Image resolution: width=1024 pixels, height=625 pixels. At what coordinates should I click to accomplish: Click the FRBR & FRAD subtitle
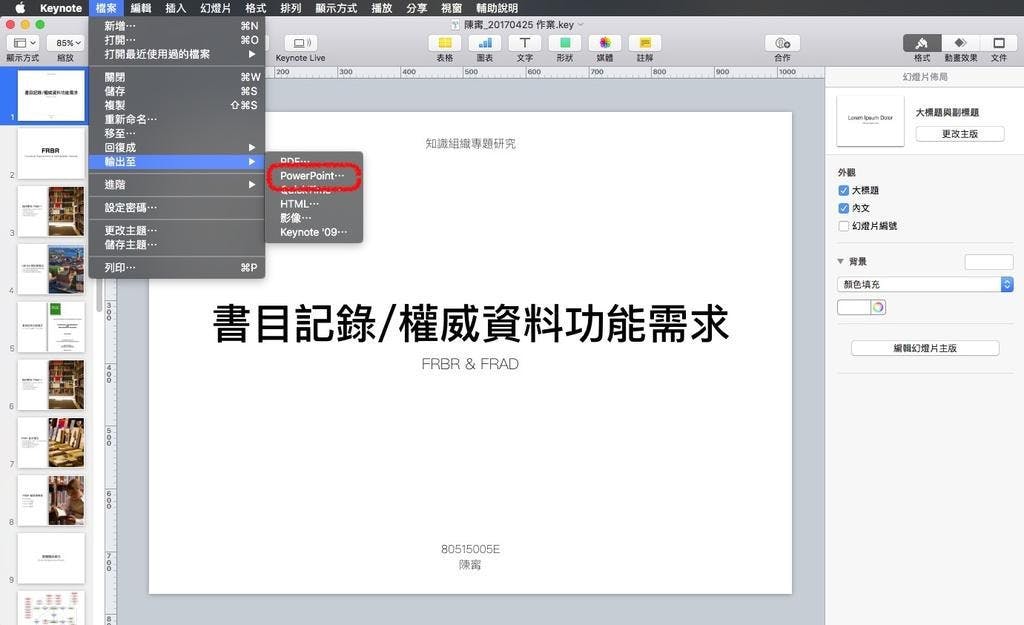[x=470, y=364]
